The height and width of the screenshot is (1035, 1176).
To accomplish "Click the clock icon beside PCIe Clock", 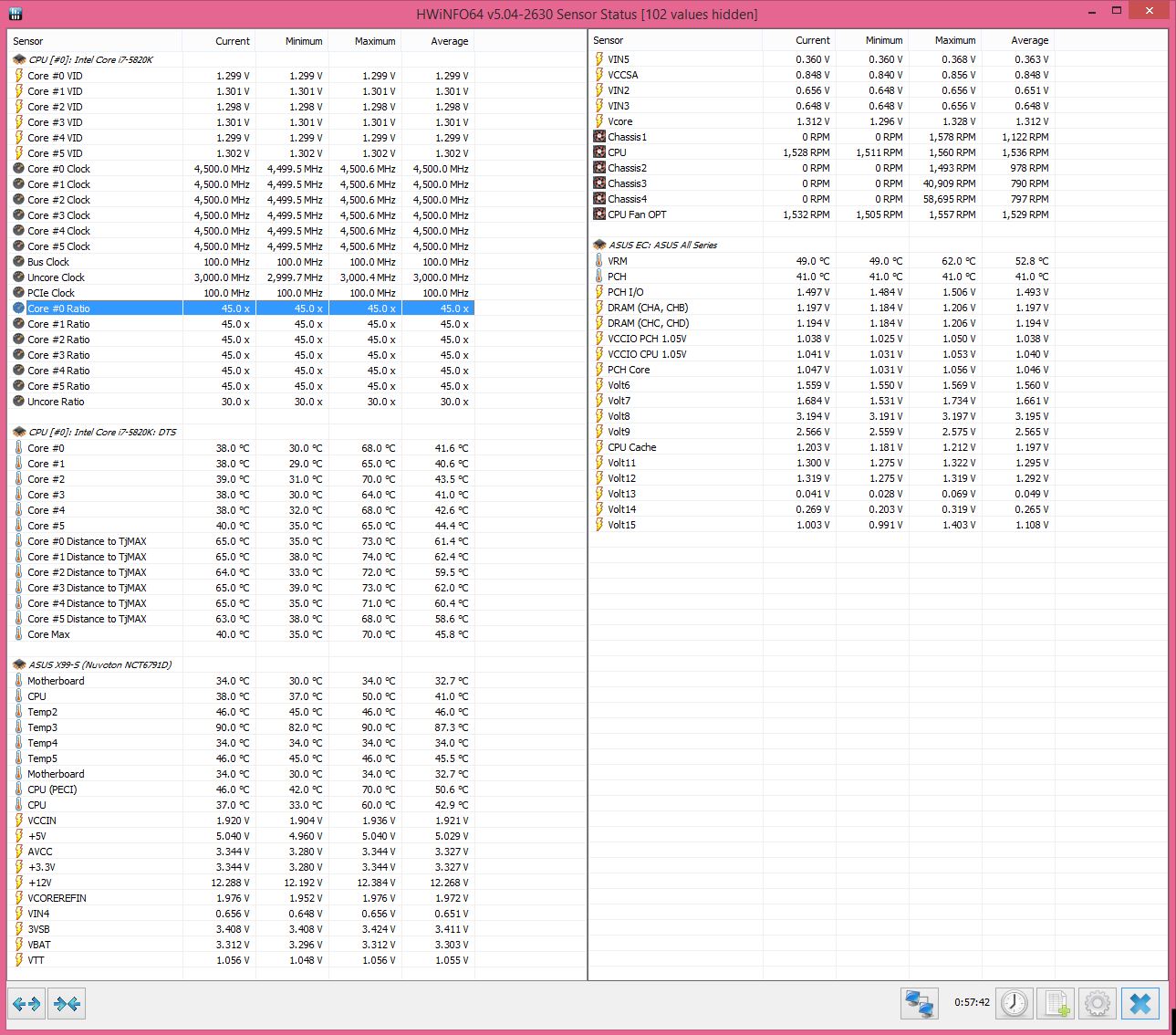I will 19,293.
